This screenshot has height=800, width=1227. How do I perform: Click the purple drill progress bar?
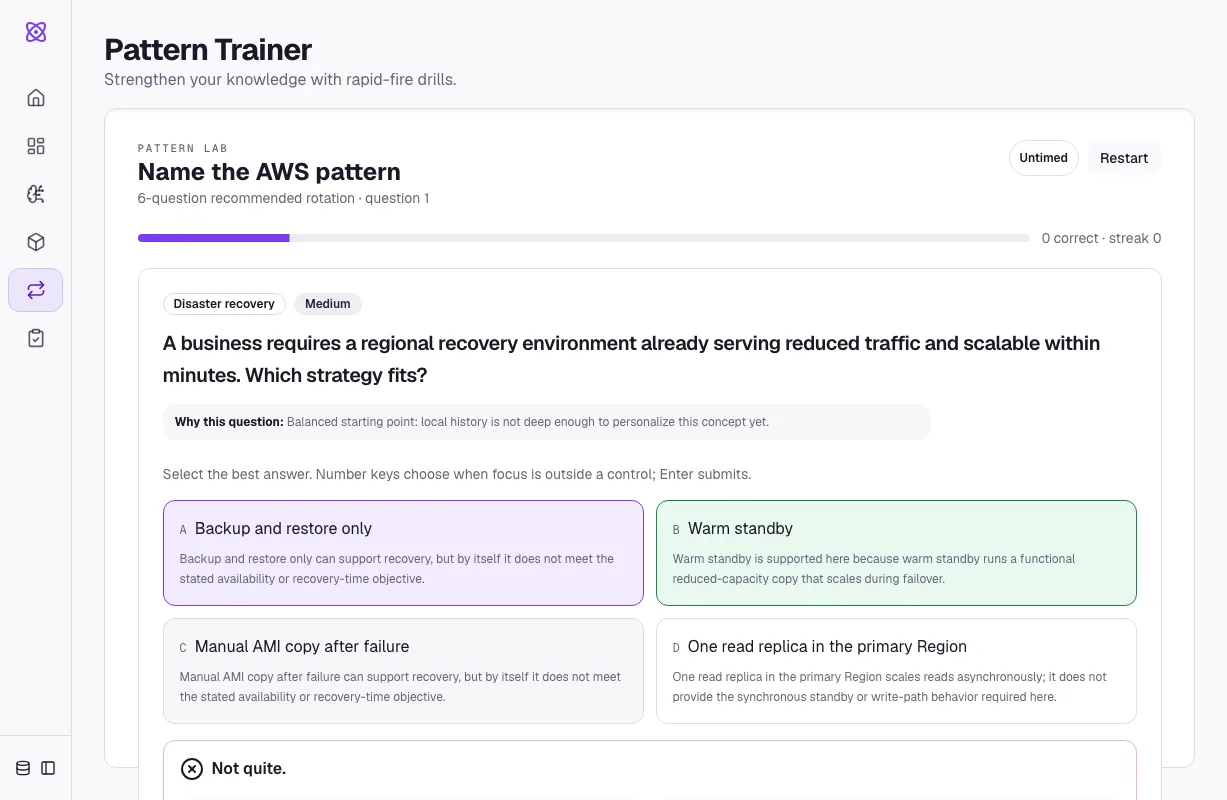tap(584, 238)
